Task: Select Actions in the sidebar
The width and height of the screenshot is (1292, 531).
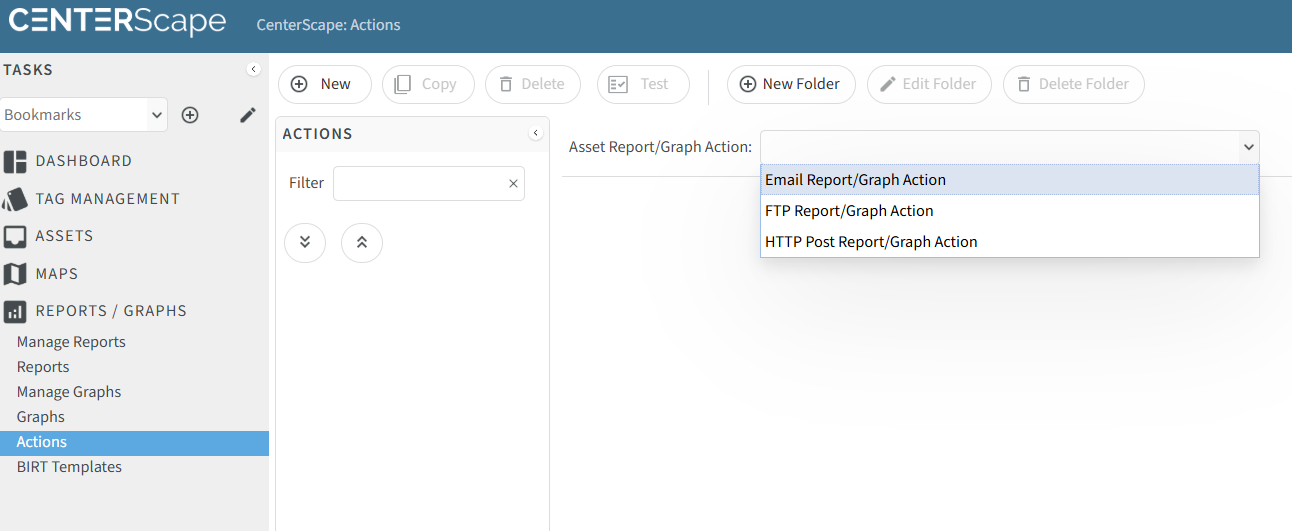Action: [134, 442]
